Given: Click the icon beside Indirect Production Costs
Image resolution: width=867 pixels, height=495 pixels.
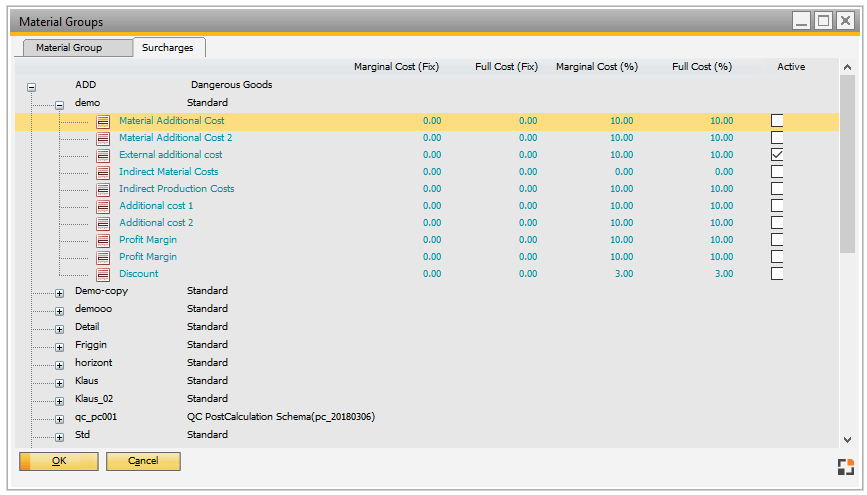Looking at the screenshot, I should 103,189.
